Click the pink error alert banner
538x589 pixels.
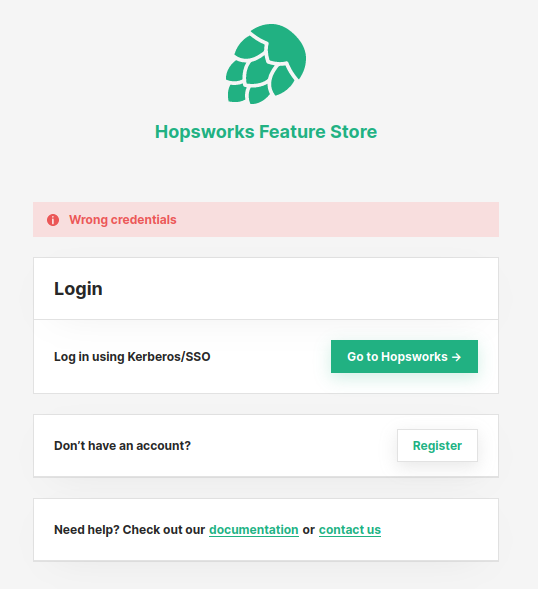266,219
